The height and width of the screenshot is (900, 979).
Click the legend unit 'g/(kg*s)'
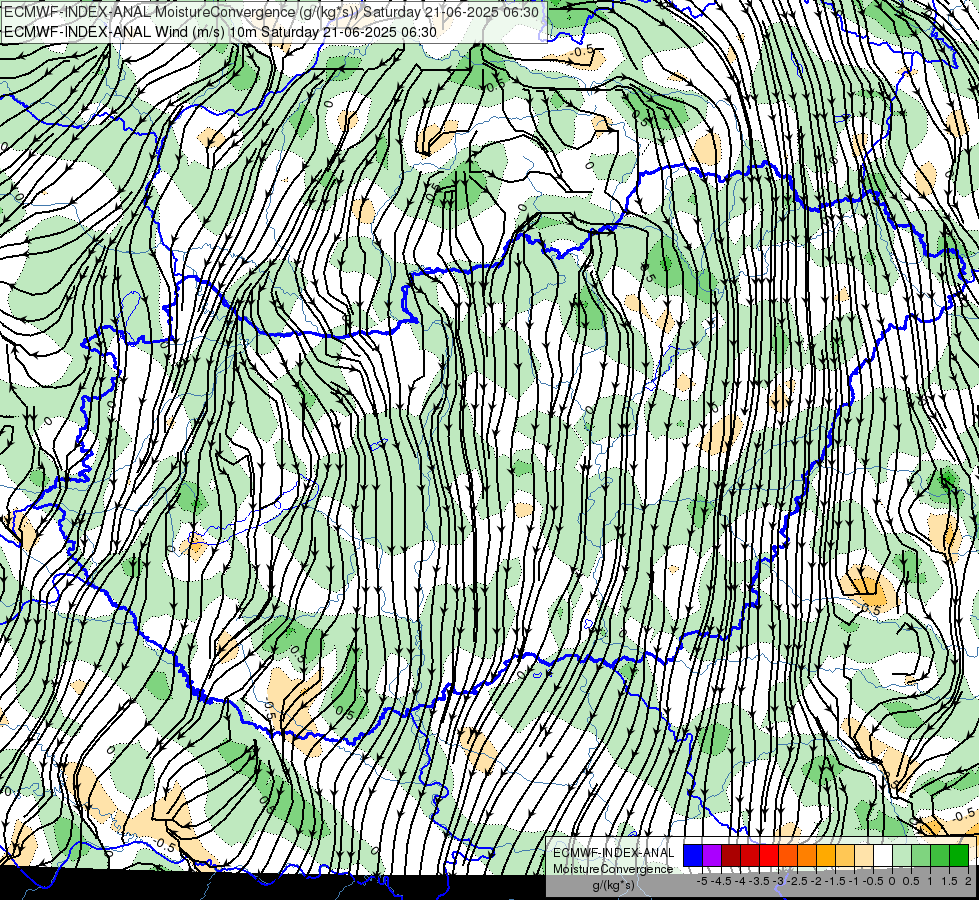pos(614,885)
